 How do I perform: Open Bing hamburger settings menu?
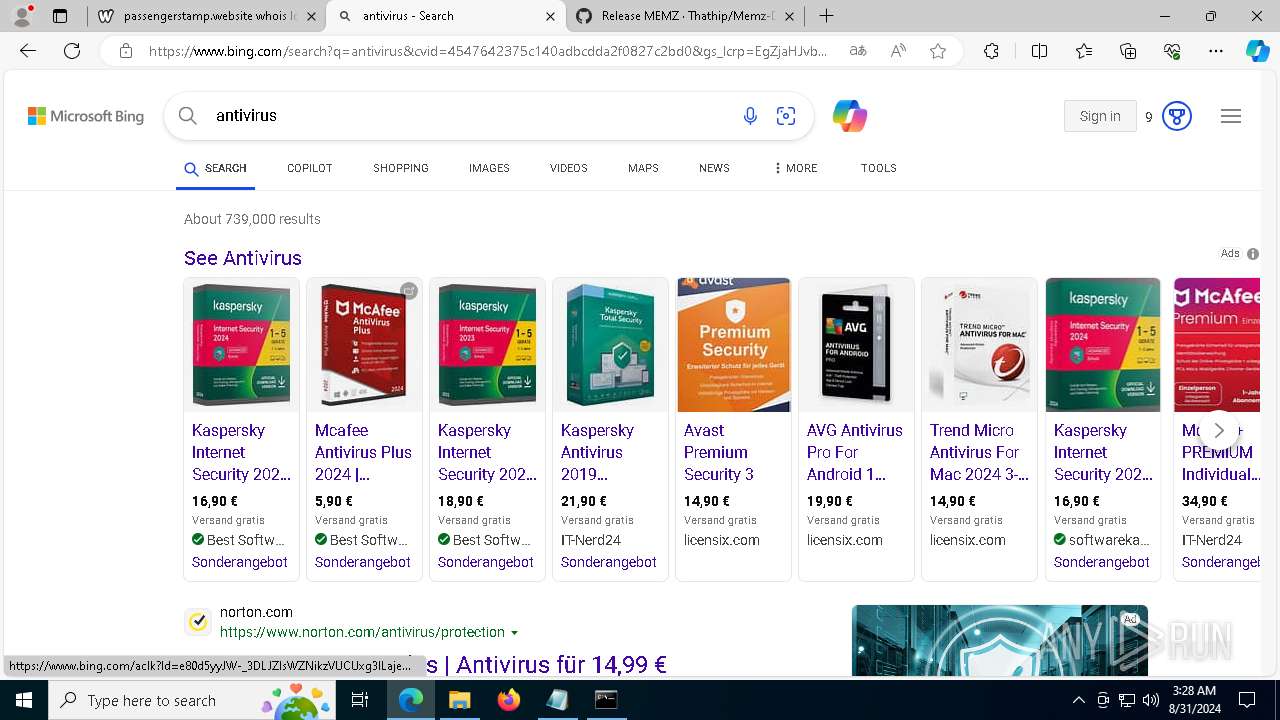[x=1231, y=116]
